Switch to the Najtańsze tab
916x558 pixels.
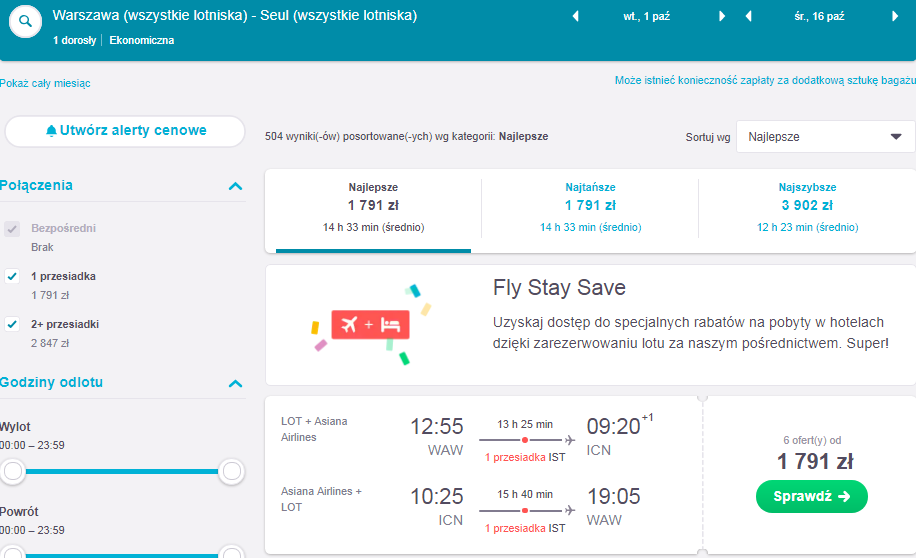coord(590,207)
